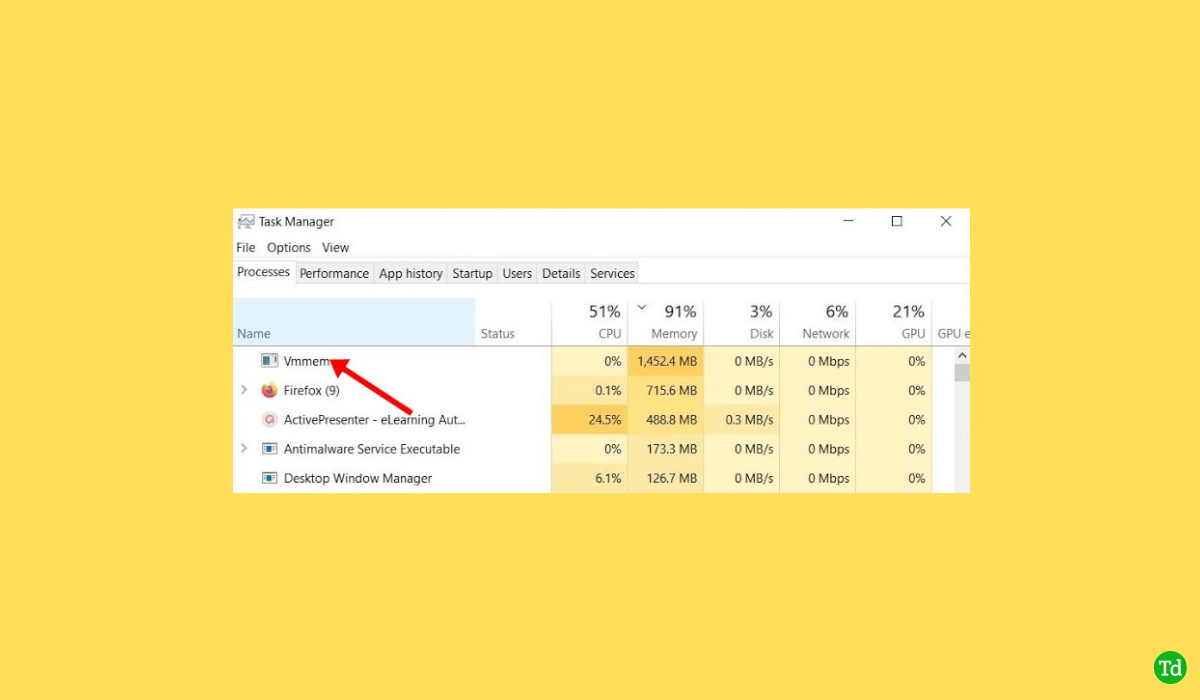Image resolution: width=1200 pixels, height=700 pixels.
Task: Click the Task Manager title bar icon
Action: pos(246,222)
